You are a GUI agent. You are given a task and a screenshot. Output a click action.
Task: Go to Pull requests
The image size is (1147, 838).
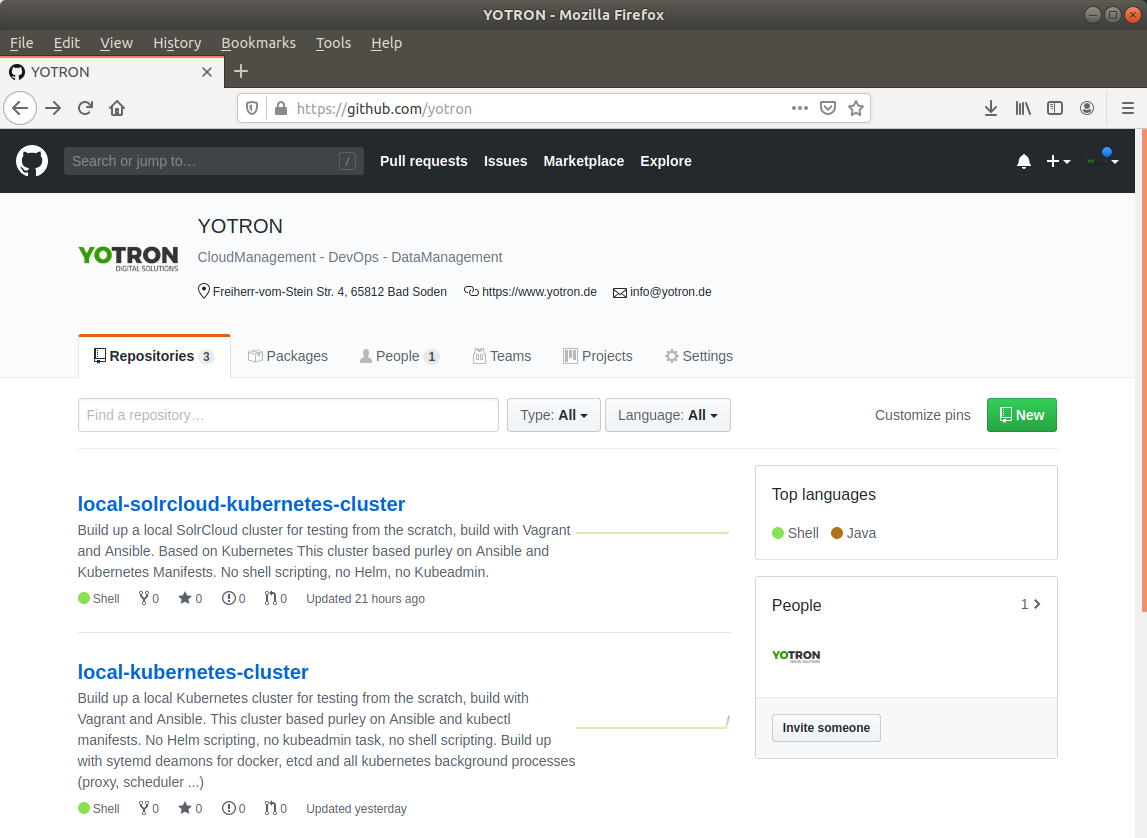(424, 161)
